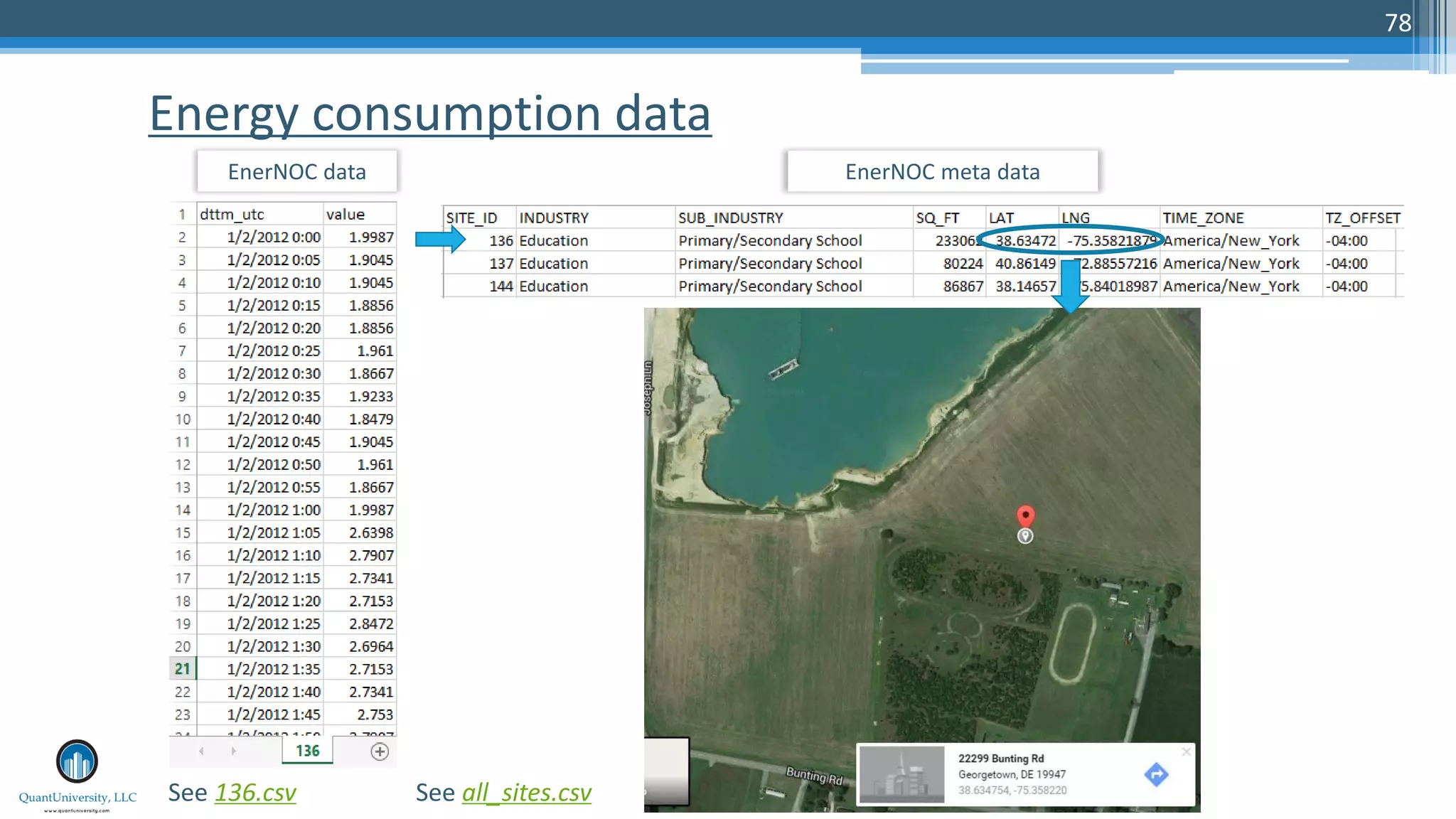The image size is (1456, 819).
Task: Click the EnerNOC meta data label box
Action: (943, 171)
